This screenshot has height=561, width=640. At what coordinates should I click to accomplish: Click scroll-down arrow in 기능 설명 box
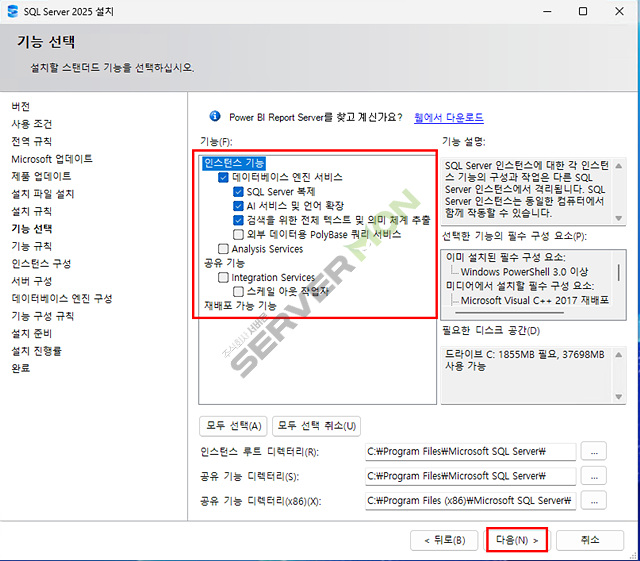coord(619,218)
